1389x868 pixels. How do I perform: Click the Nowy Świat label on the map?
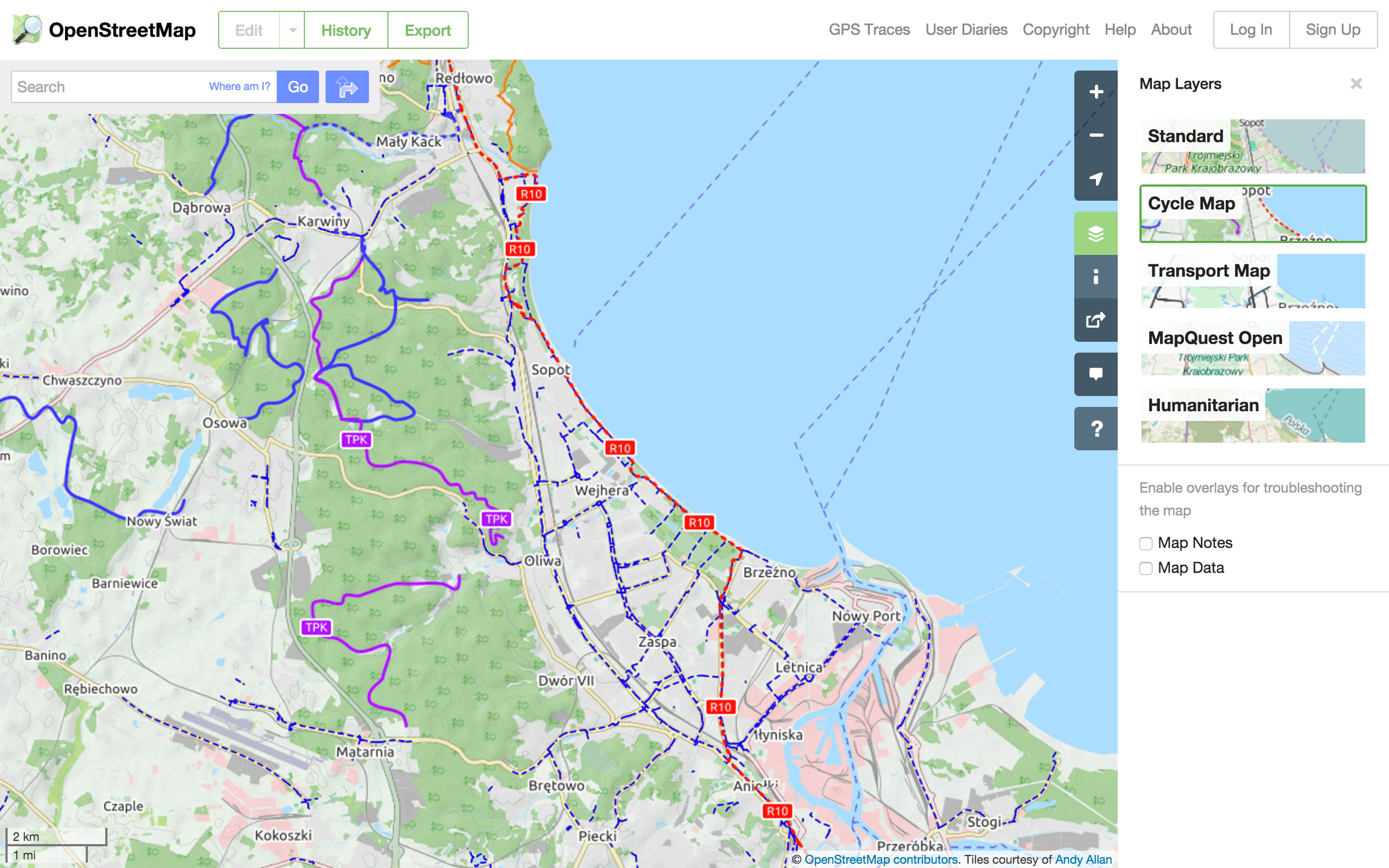[x=162, y=521]
